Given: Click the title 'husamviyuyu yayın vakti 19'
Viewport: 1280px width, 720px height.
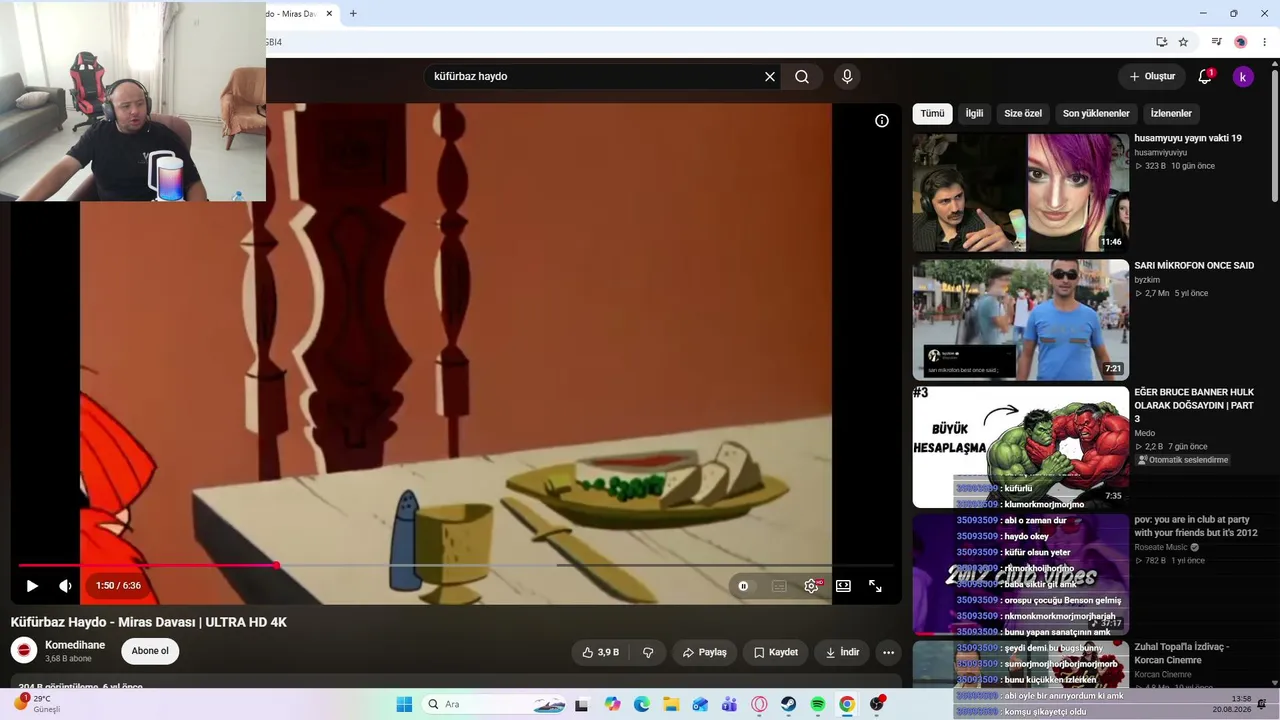Looking at the screenshot, I should 1188,138.
